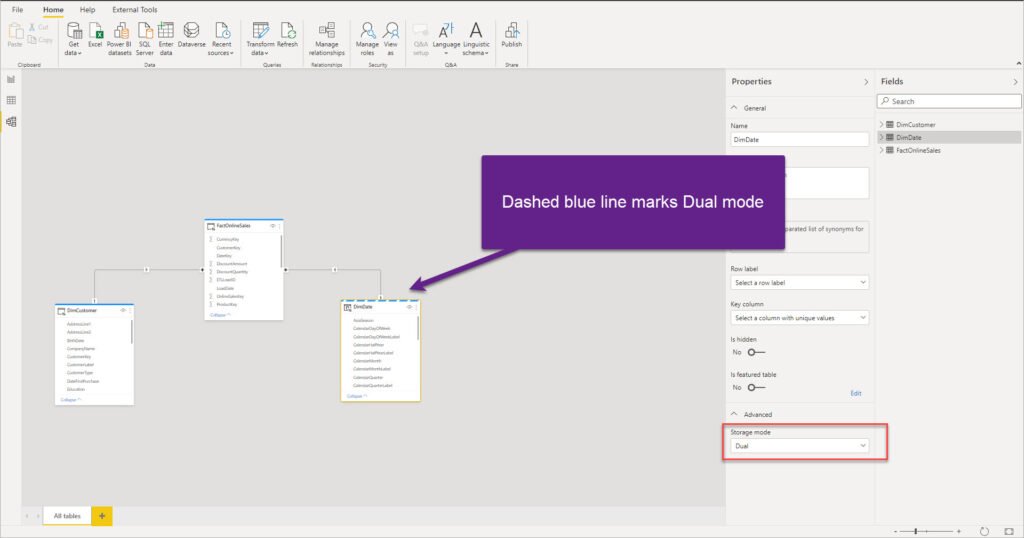Toggle visibility of the DimDate table card
Viewport: 1024px width, 538px height.
pos(409,307)
